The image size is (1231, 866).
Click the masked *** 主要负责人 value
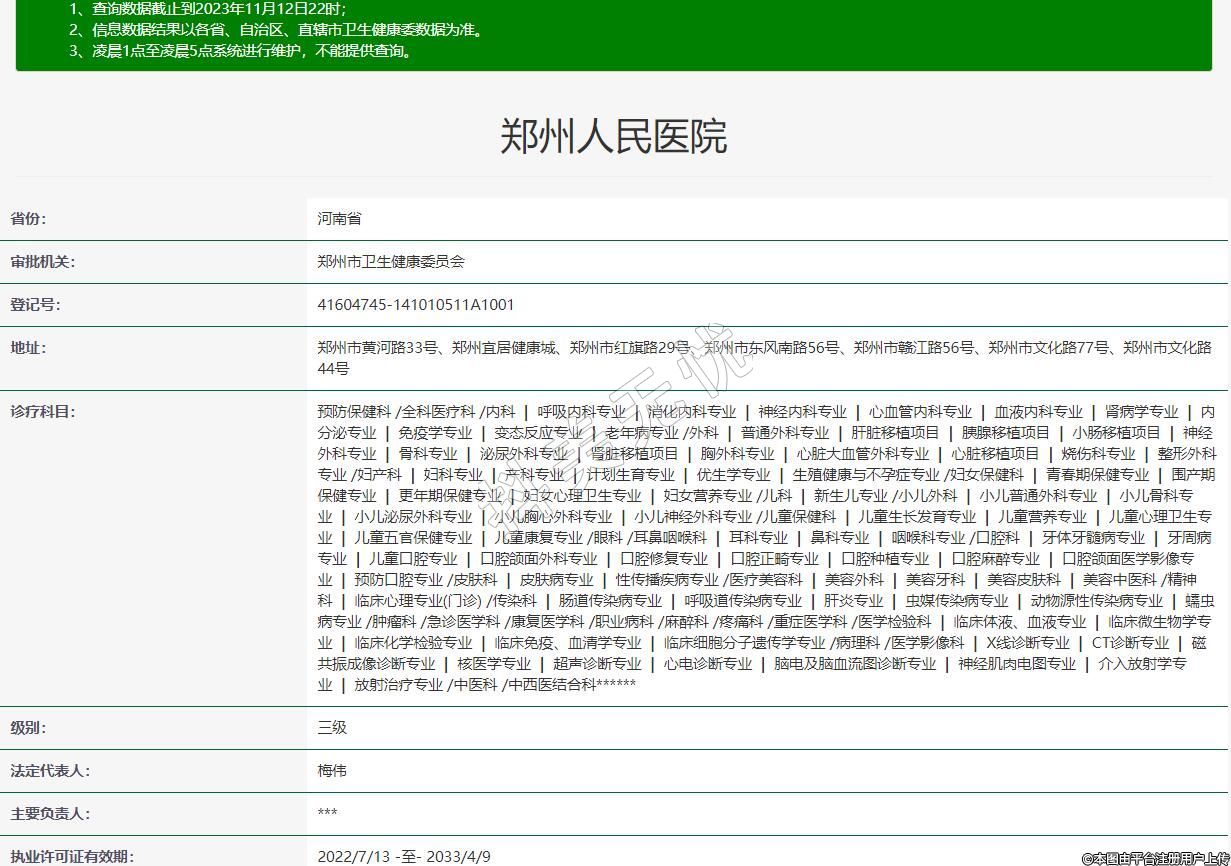tap(327, 814)
